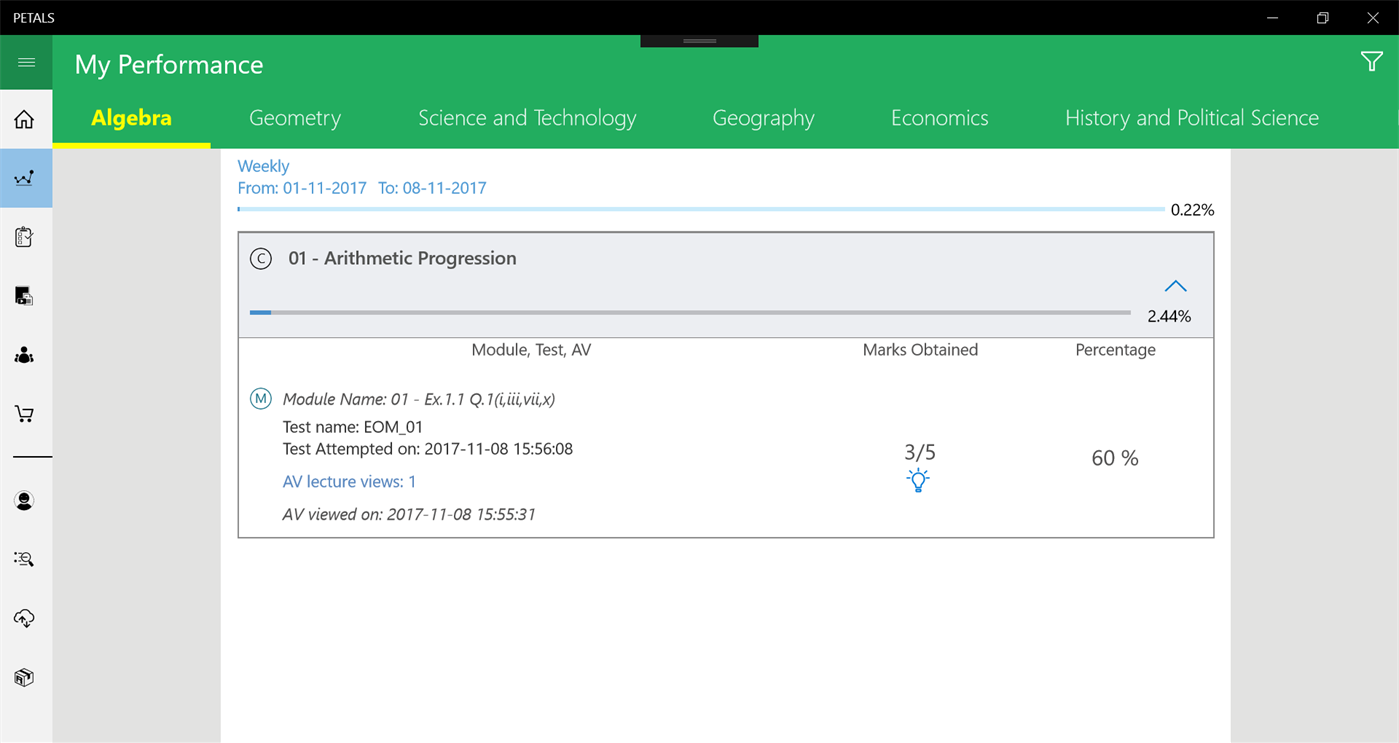1399x743 pixels.
Task: Collapse the Arithmetic Progression chapter details
Action: click(1175, 285)
